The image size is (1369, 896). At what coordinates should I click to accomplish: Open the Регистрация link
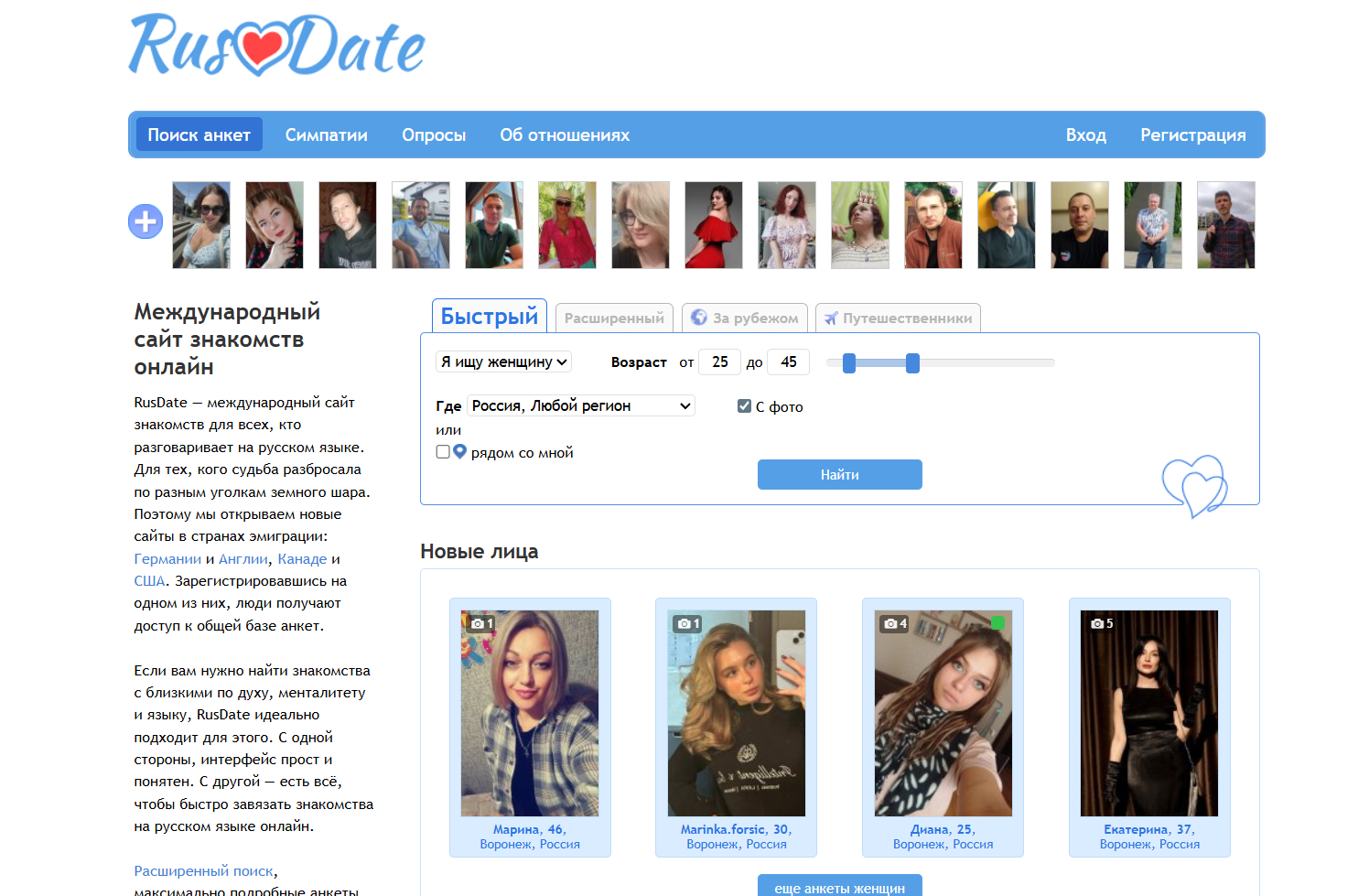(1193, 135)
